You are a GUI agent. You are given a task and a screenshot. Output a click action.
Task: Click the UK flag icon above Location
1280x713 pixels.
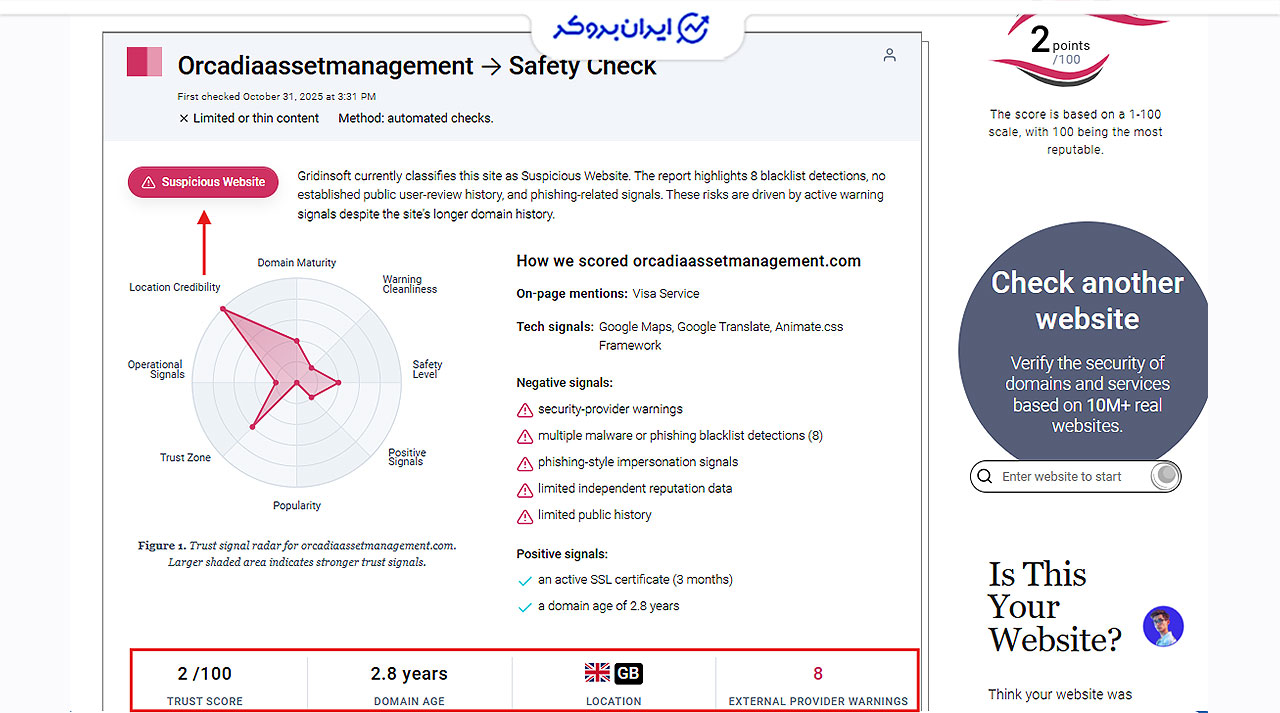(x=597, y=673)
